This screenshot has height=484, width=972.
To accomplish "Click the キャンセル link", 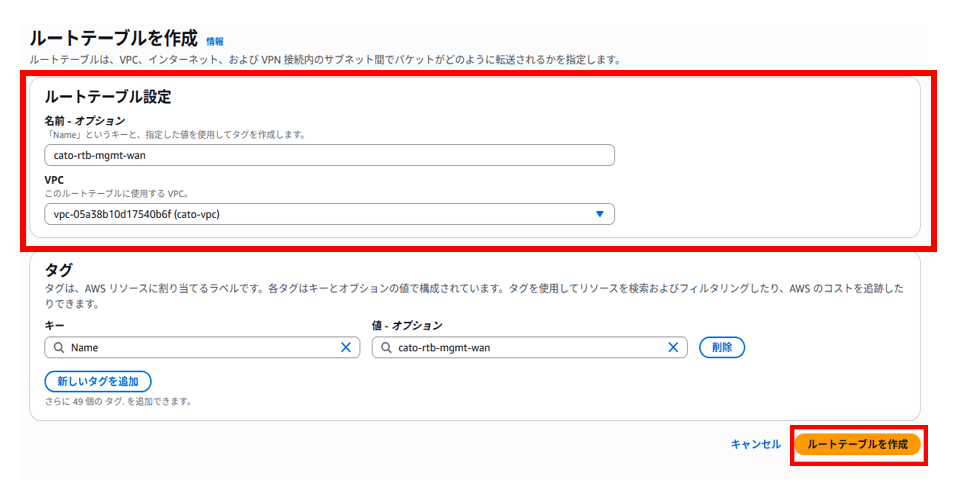I will click(x=755, y=444).
